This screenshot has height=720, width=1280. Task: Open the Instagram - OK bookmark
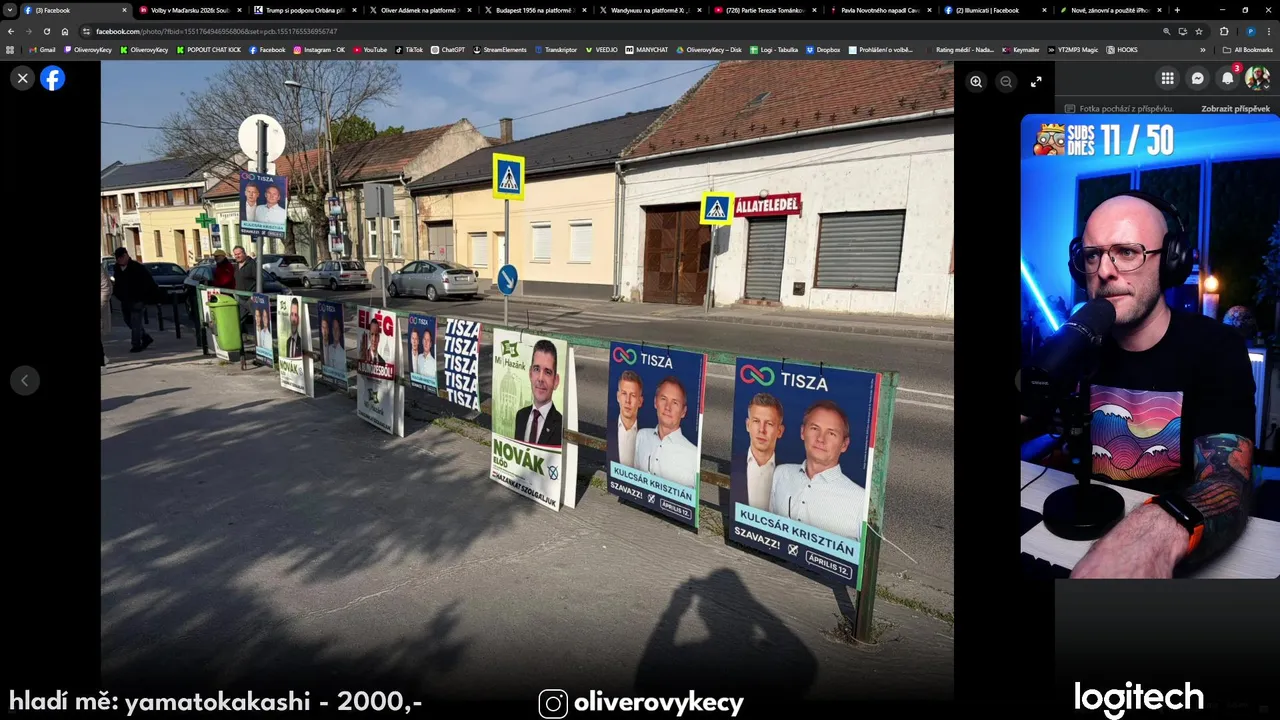click(x=319, y=49)
